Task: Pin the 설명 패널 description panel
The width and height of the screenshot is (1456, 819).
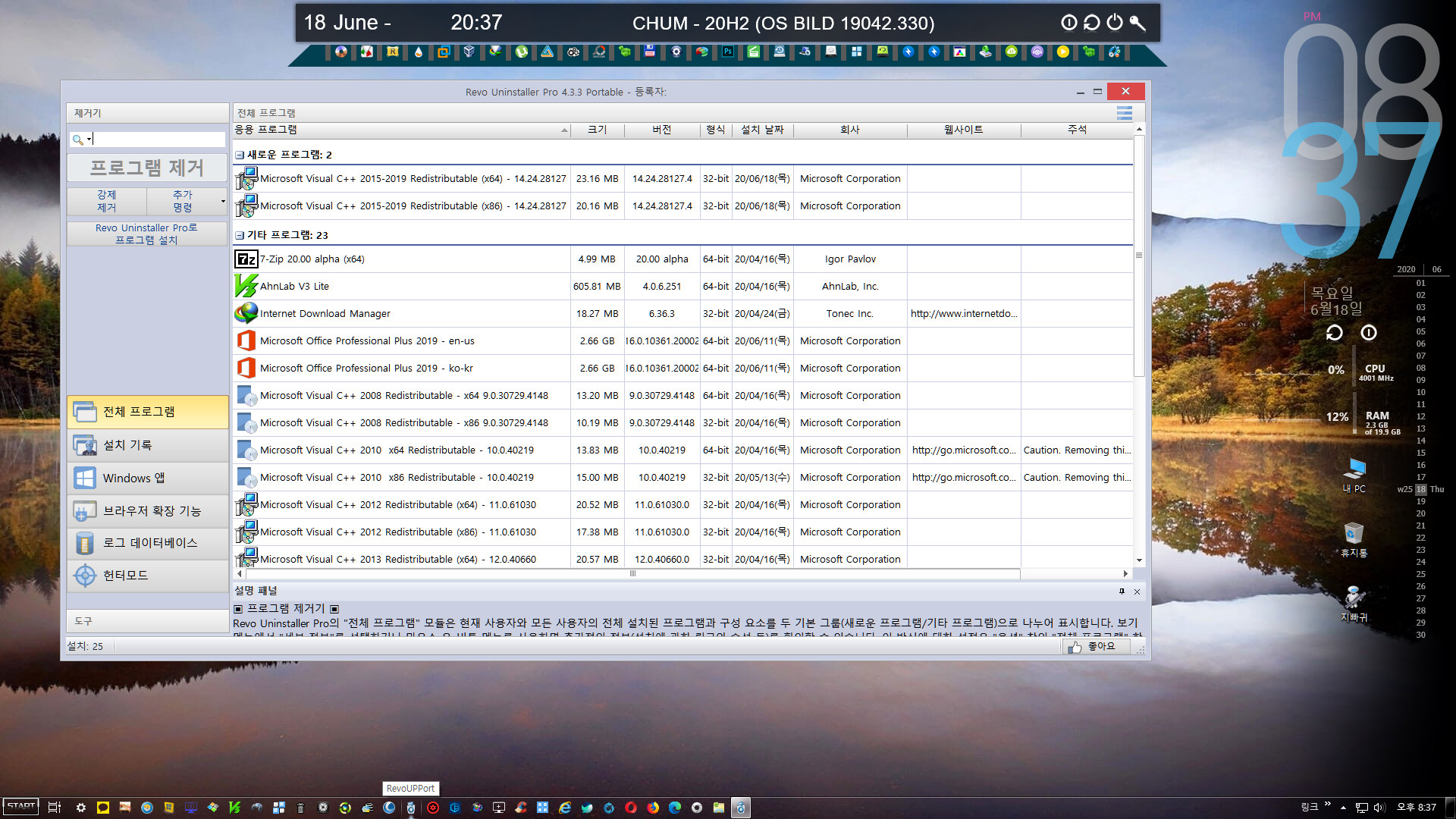Action: pyautogui.click(x=1122, y=591)
